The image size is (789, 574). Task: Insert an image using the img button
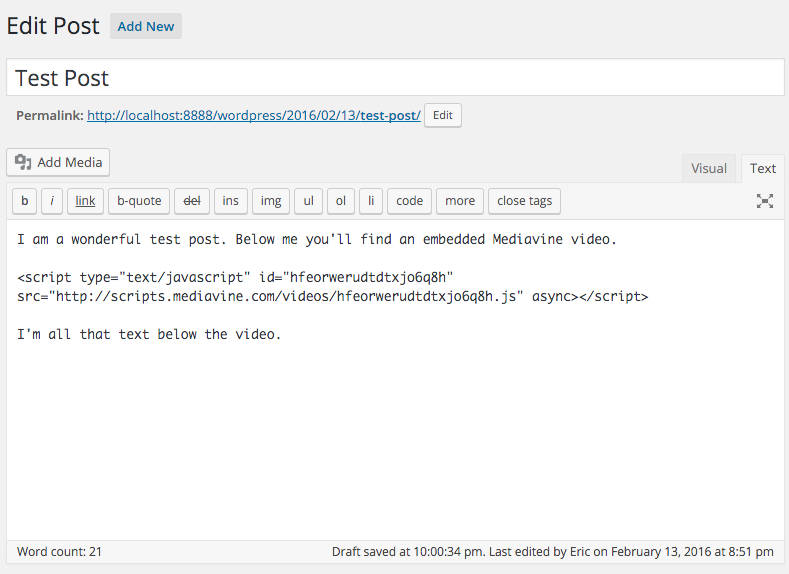pos(270,201)
